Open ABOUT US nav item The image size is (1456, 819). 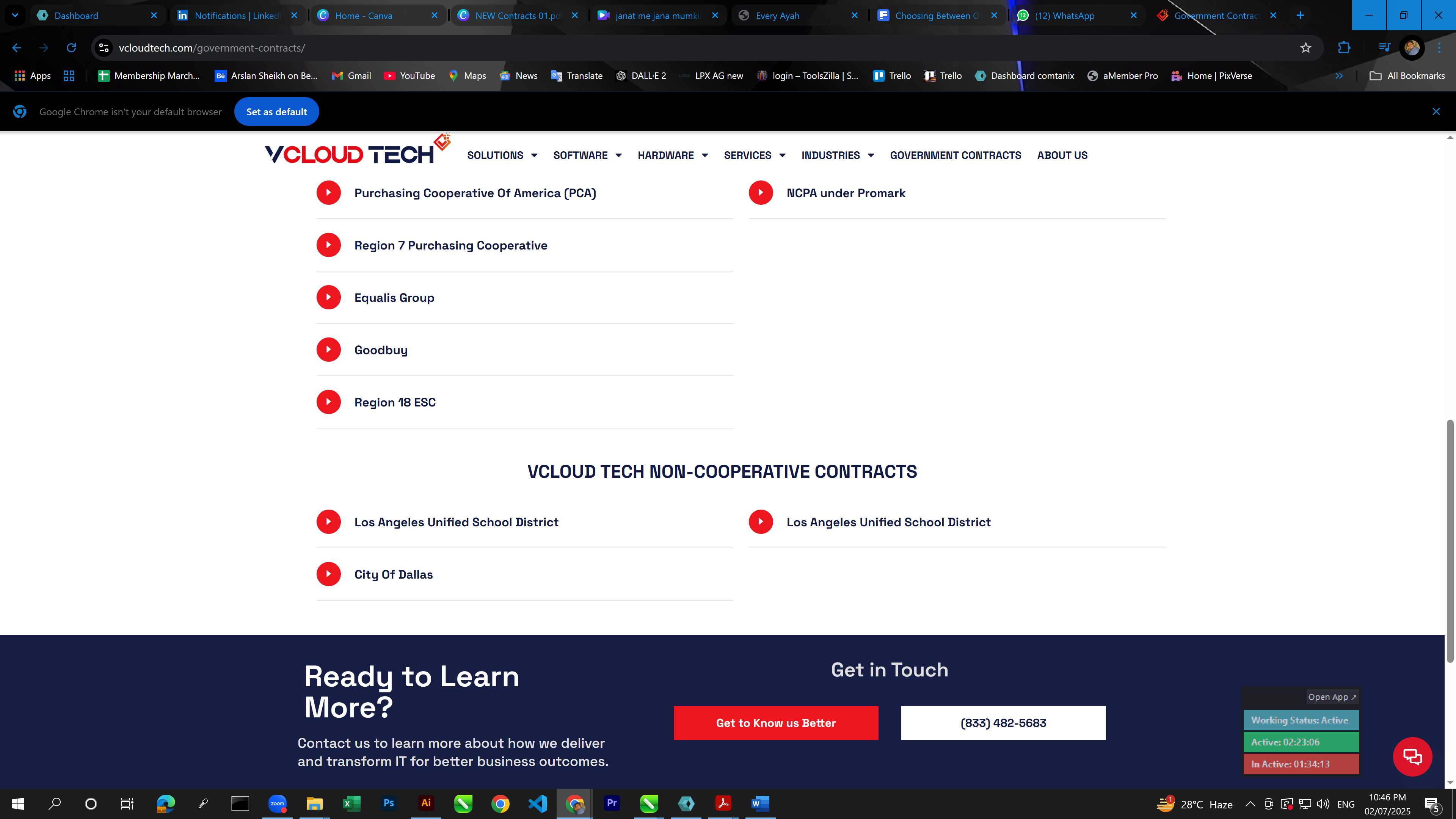[x=1062, y=155]
